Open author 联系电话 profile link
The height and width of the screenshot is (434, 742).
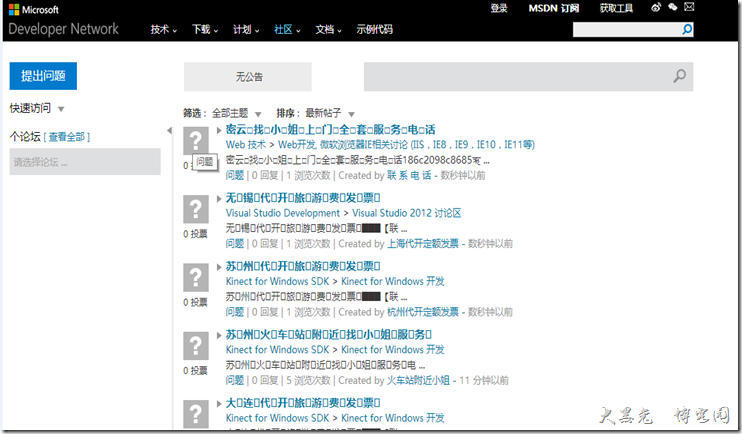point(409,176)
